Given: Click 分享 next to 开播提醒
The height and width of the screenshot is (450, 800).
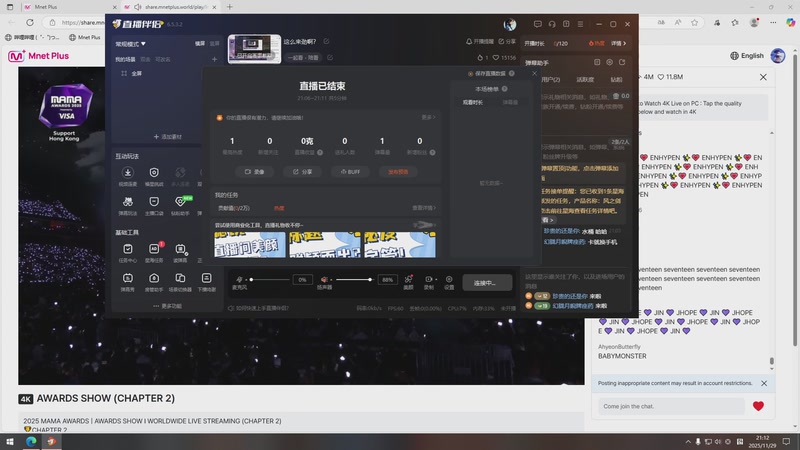Looking at the screenshot, I should pos(507,41).
